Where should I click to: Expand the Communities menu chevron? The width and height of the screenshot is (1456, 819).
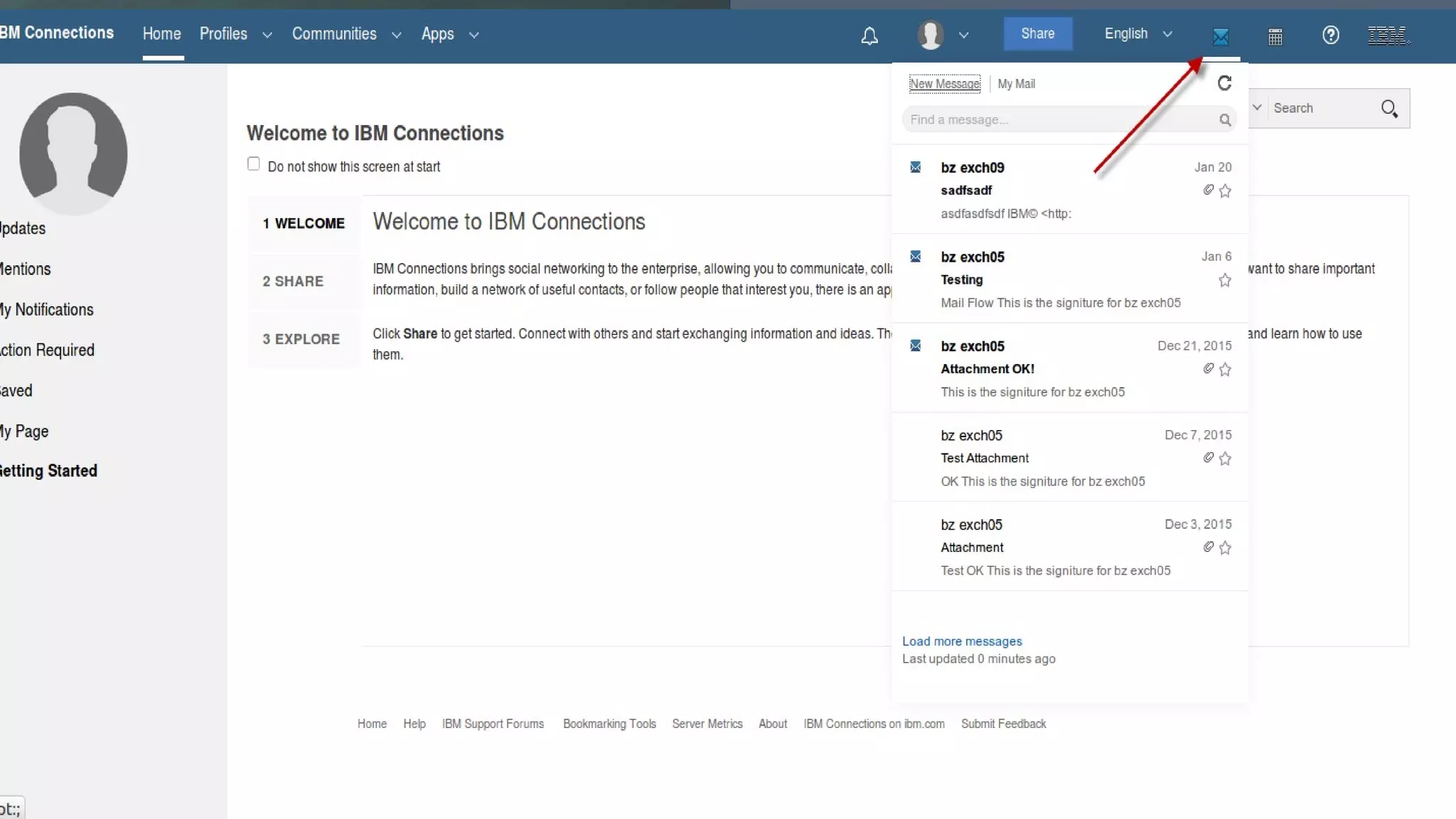[397, 35]
